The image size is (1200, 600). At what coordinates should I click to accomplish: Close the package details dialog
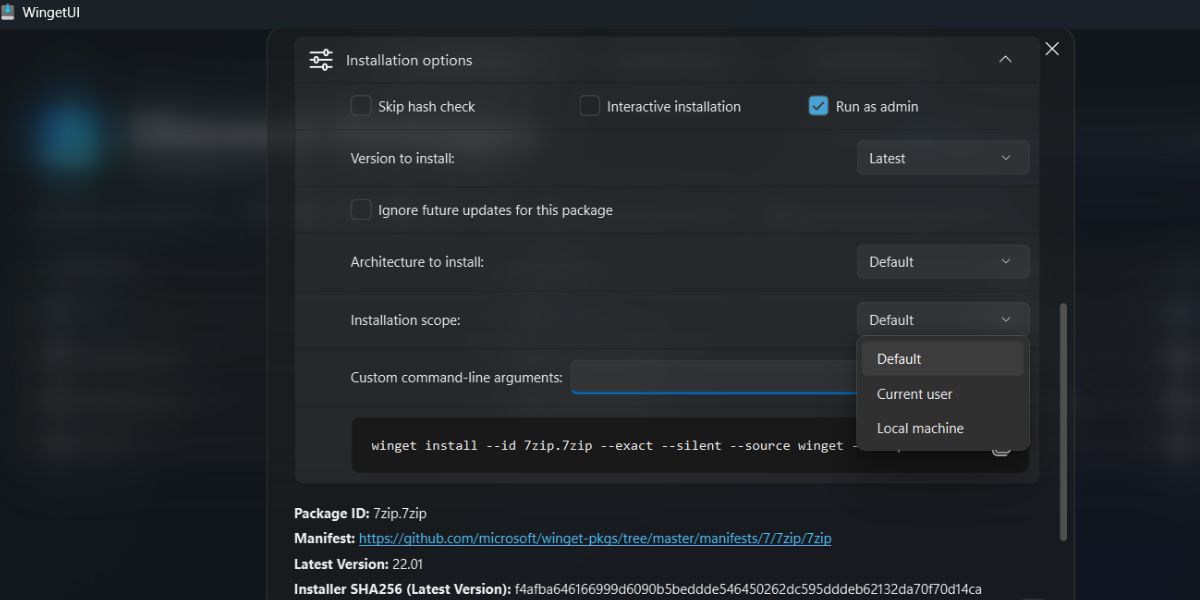[x=1052, y=49]
